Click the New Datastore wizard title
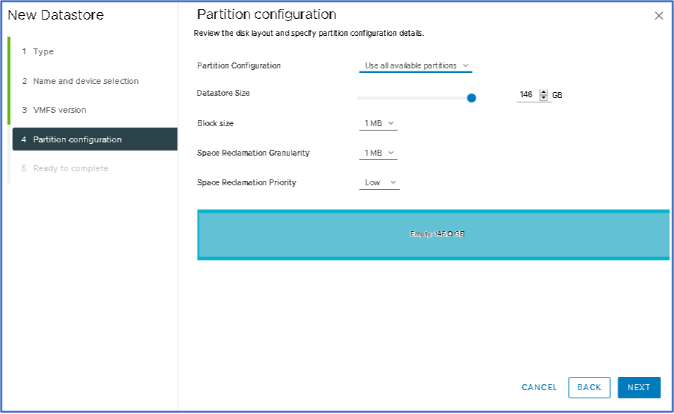The height and width of the screenshot is (414, 674). tap(56, 16)
